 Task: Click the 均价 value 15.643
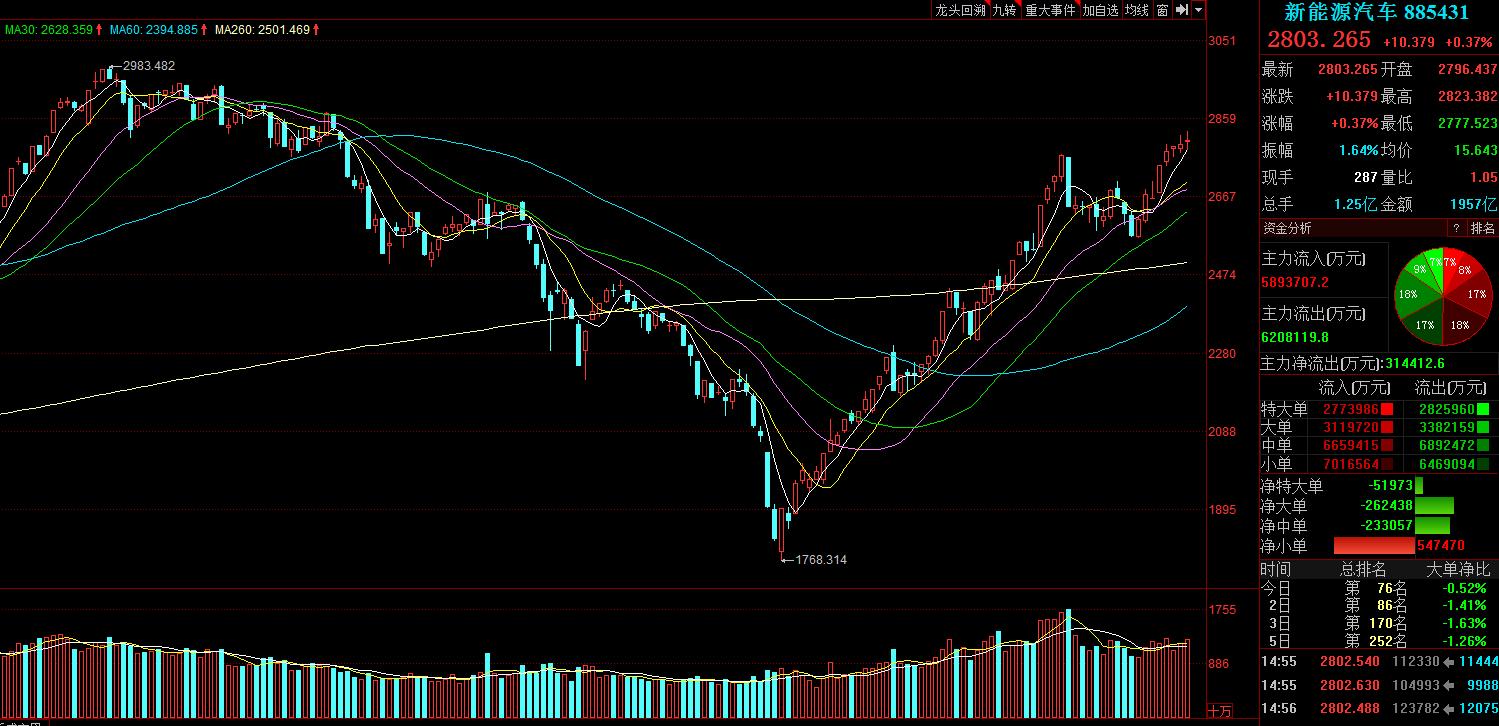[1475, 151]
